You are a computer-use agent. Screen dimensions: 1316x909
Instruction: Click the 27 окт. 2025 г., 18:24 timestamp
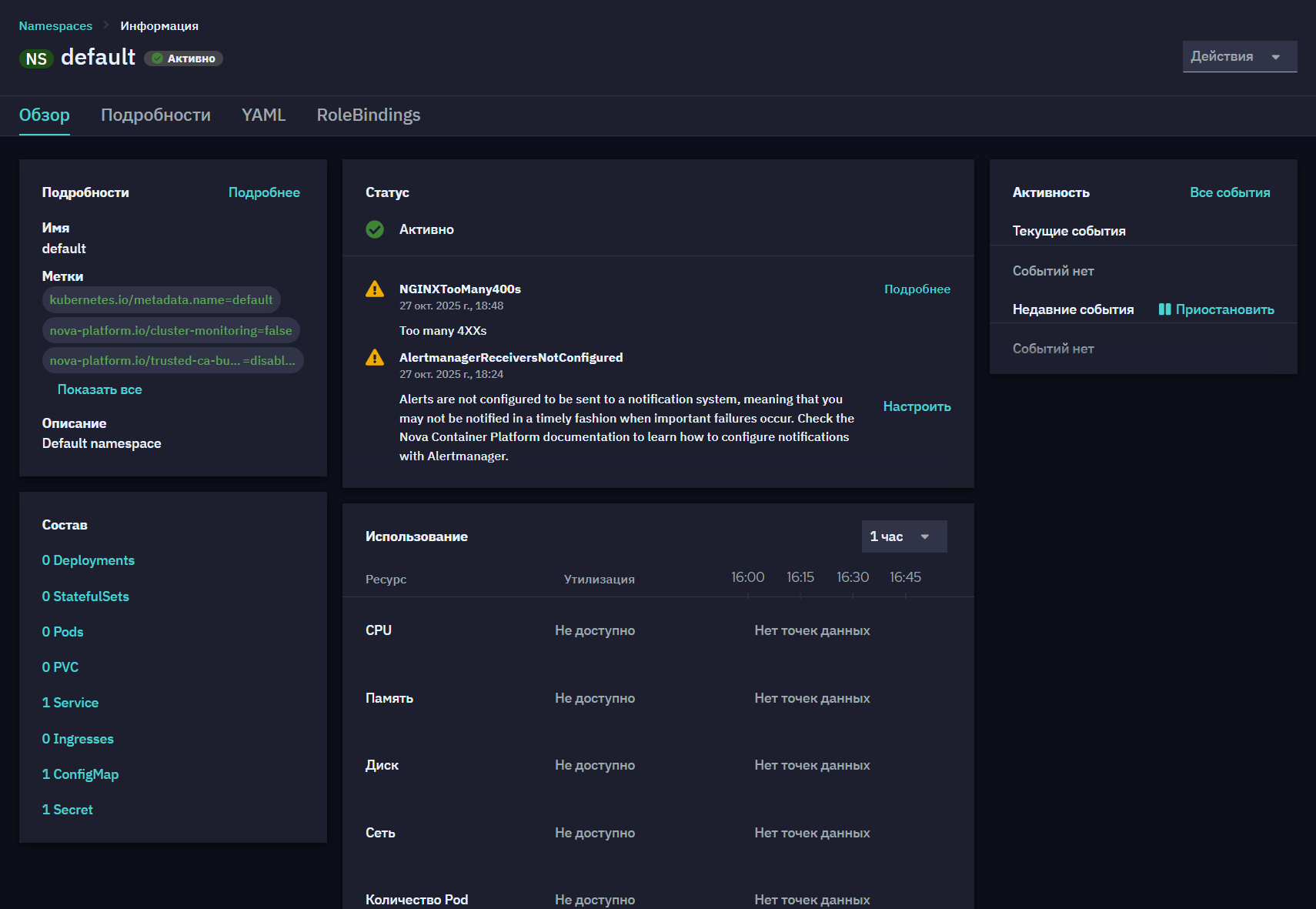[451, 375]
